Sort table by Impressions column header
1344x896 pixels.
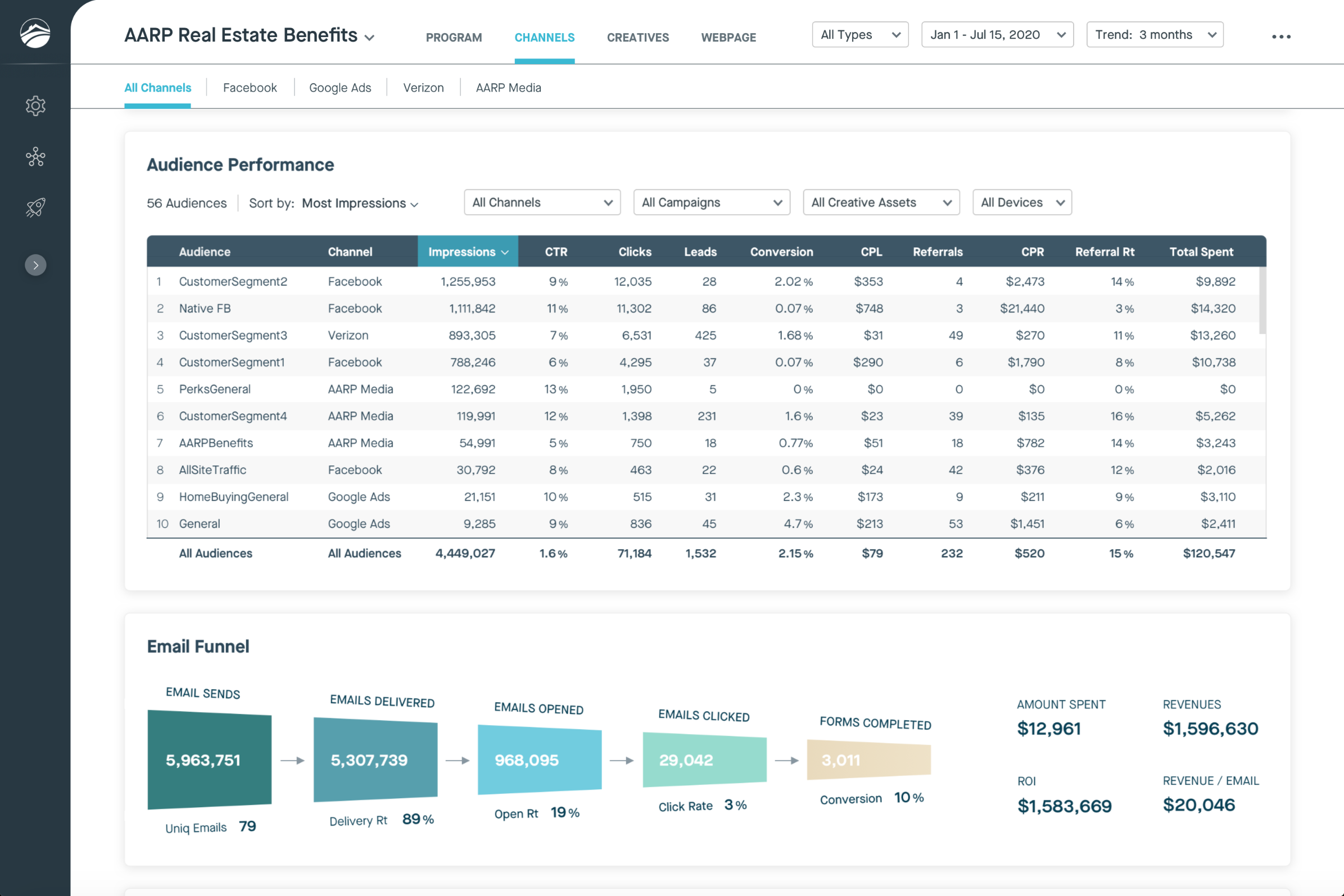(468, 252)
